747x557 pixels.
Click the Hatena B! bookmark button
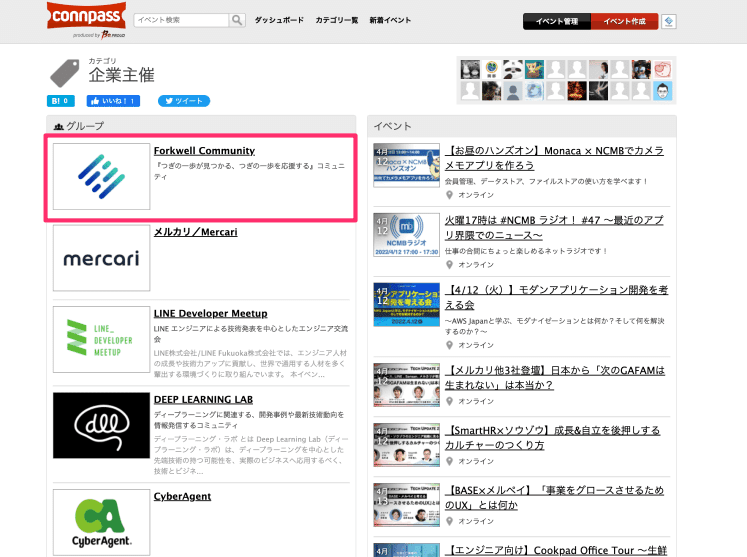click(x=61, y=101)
